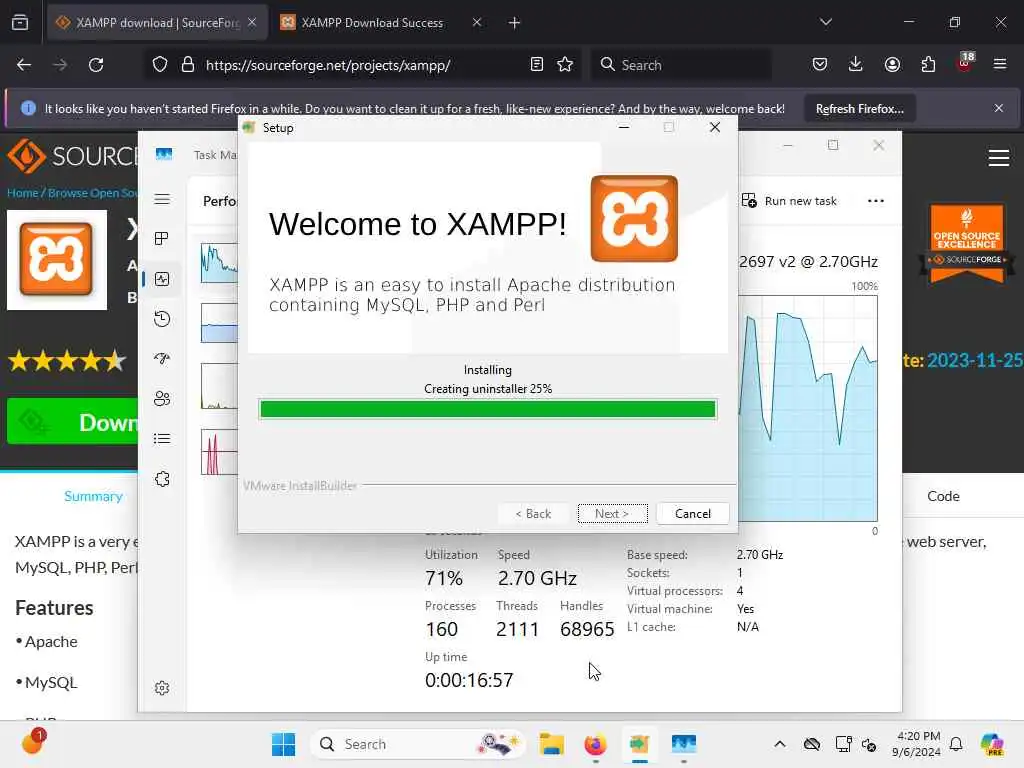1024x768 pixels.
Task: Go forward in Firefox
Action: pyautogui.click(x=60, y=65)
